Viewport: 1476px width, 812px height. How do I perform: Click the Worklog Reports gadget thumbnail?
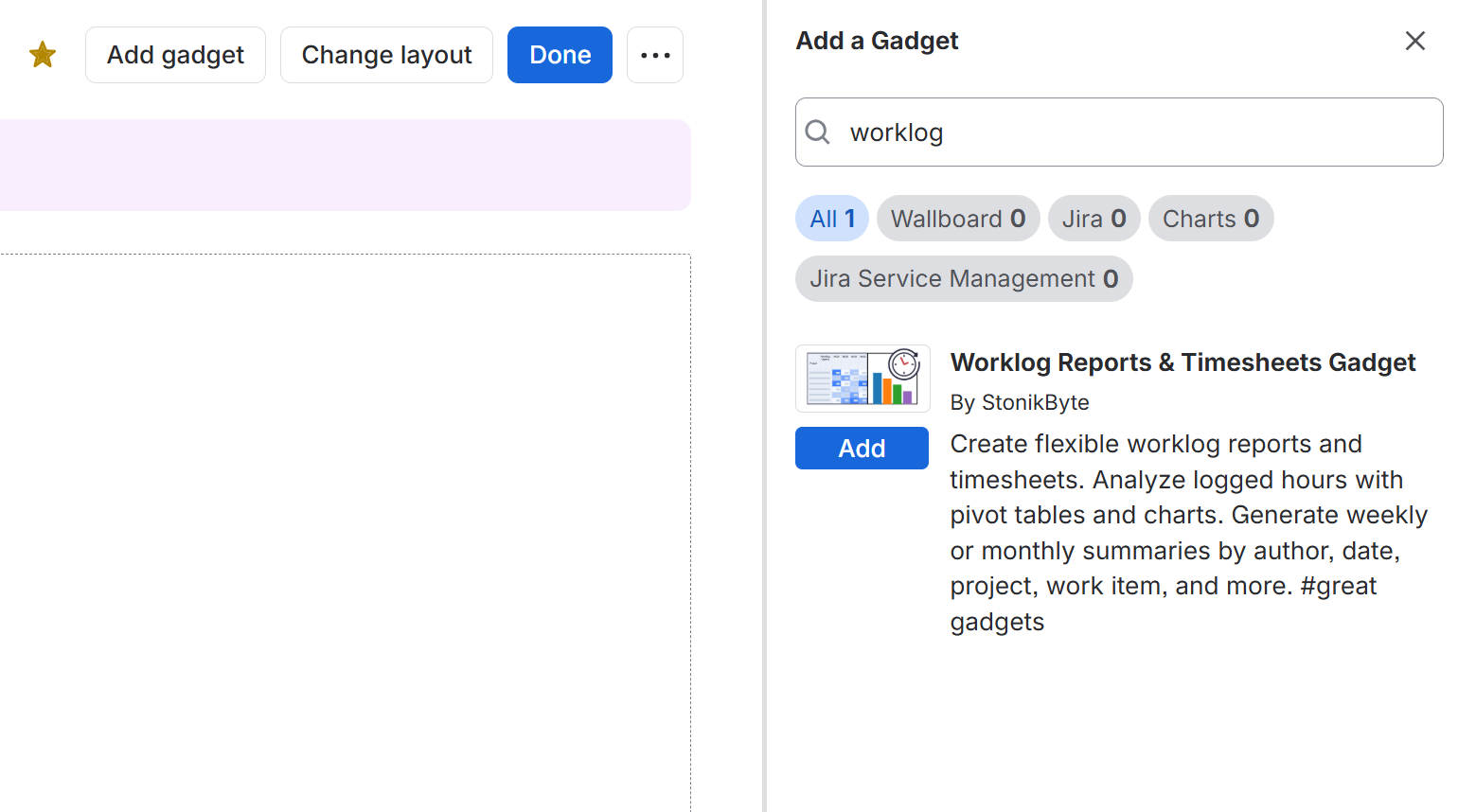[862, 379]
